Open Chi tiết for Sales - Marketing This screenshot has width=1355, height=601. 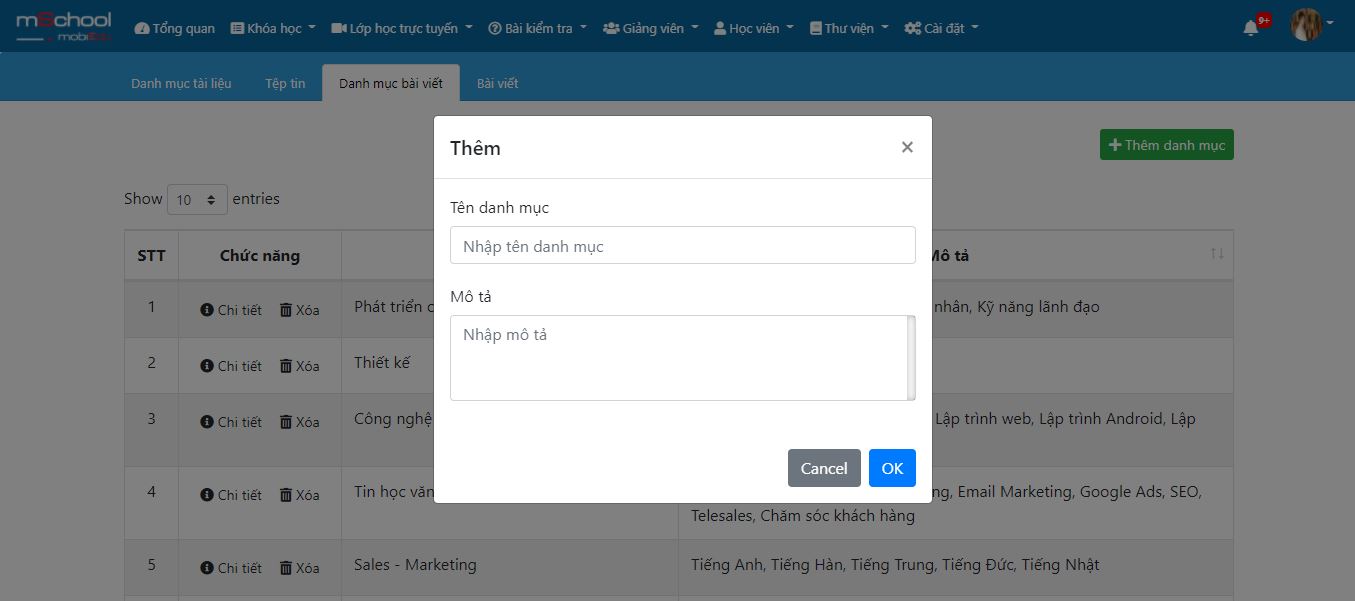pos(231,568)
